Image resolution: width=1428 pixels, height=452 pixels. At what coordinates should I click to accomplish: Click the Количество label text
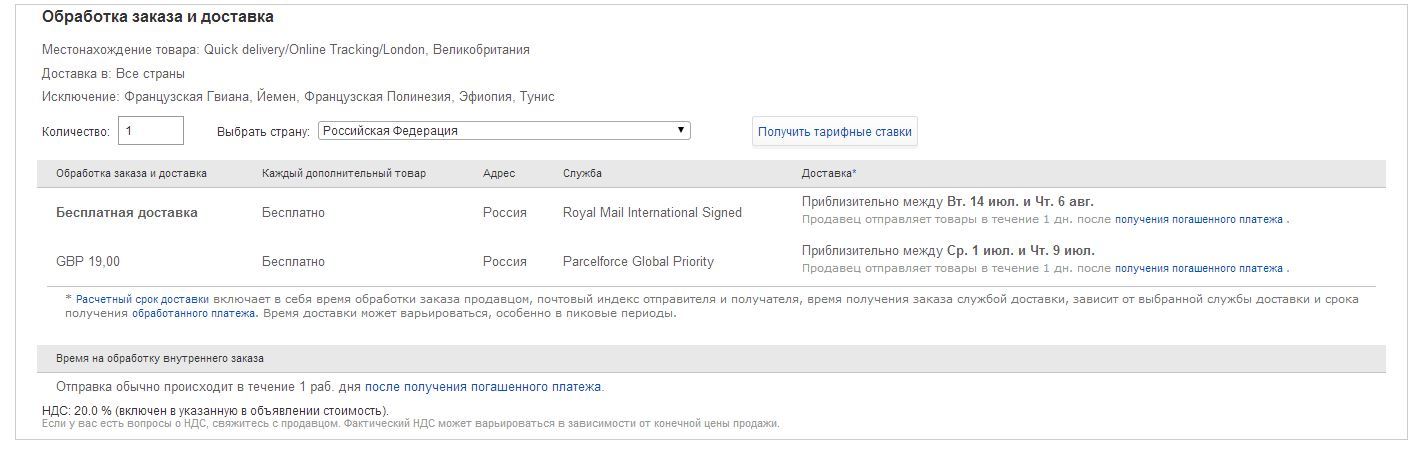pyautogui.click(x=76, y=132)
